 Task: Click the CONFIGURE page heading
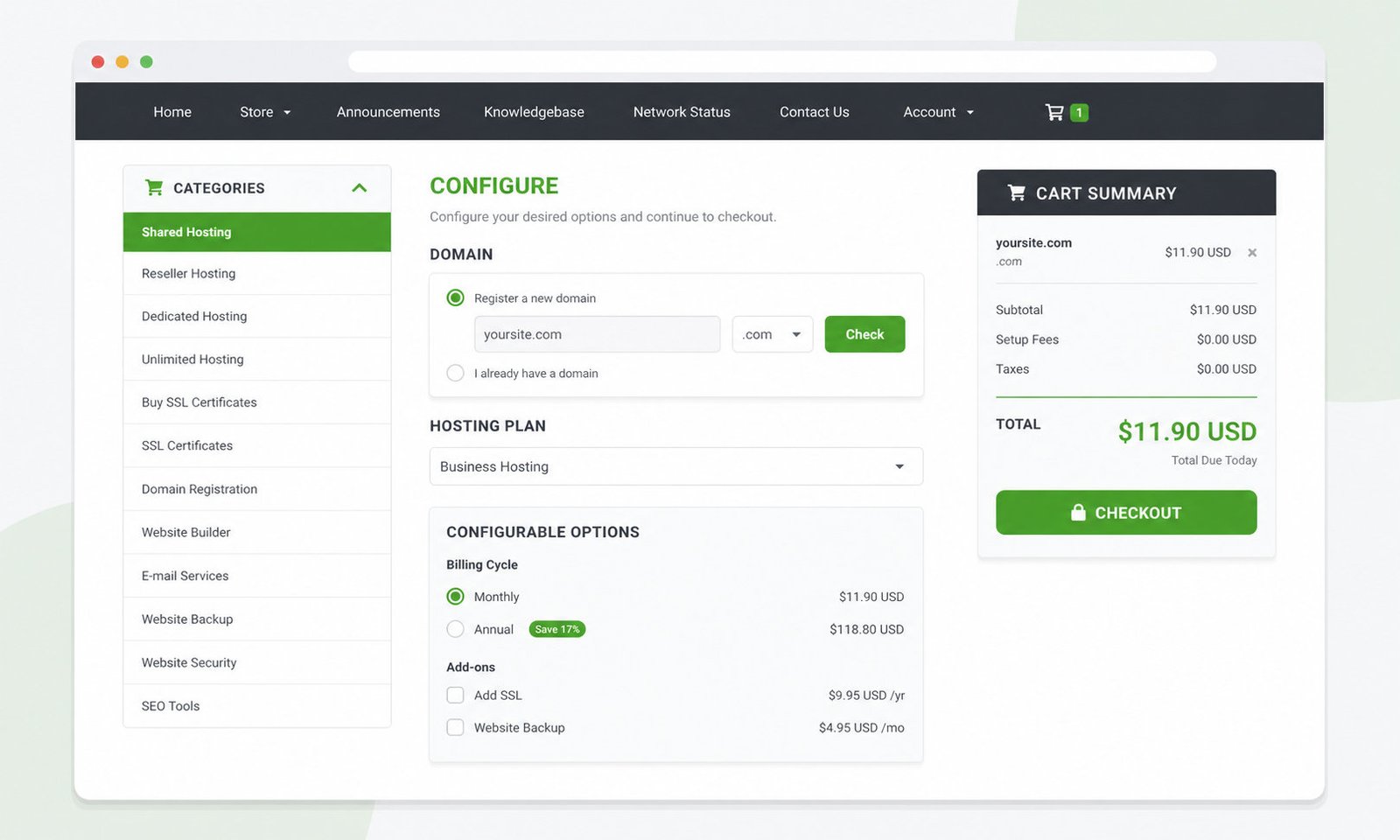(493, 185)
